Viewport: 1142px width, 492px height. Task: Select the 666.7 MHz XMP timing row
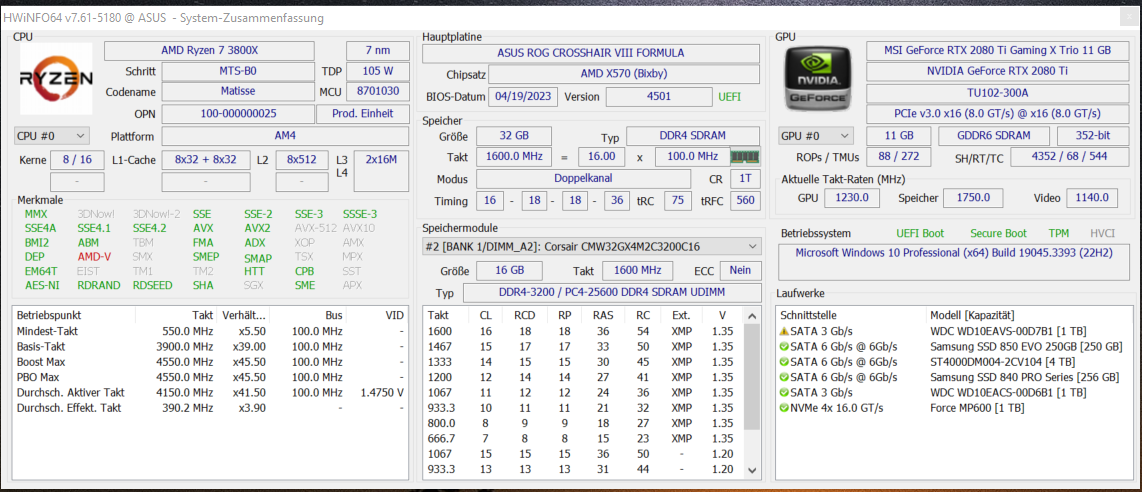pyautogui.click(x=583, y=438)
